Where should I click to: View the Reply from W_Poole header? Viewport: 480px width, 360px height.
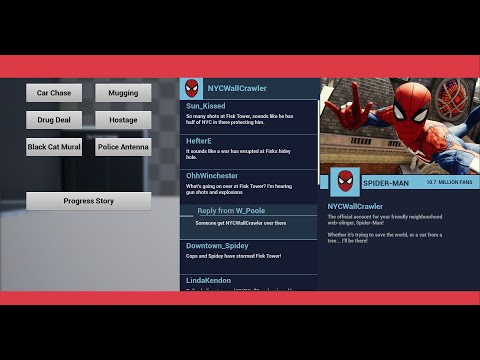(231, 211)
